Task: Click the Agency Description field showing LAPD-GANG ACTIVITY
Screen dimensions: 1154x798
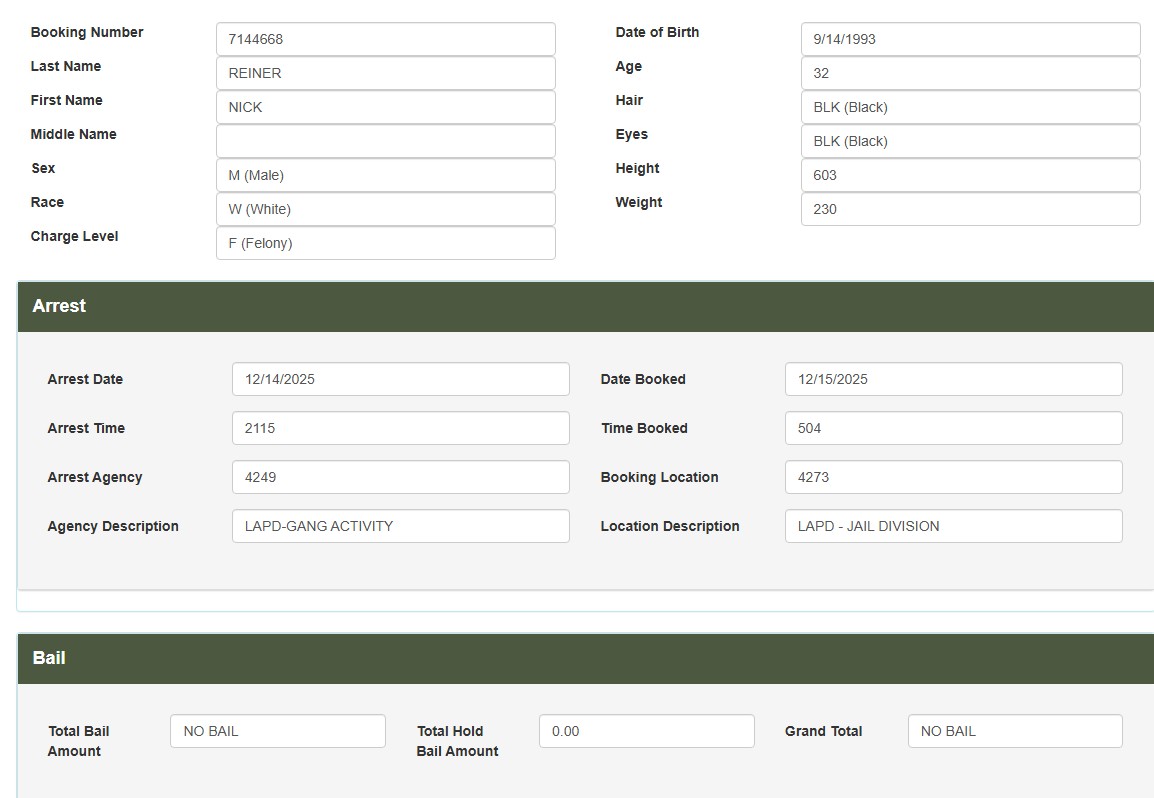Action: [400, 526]
